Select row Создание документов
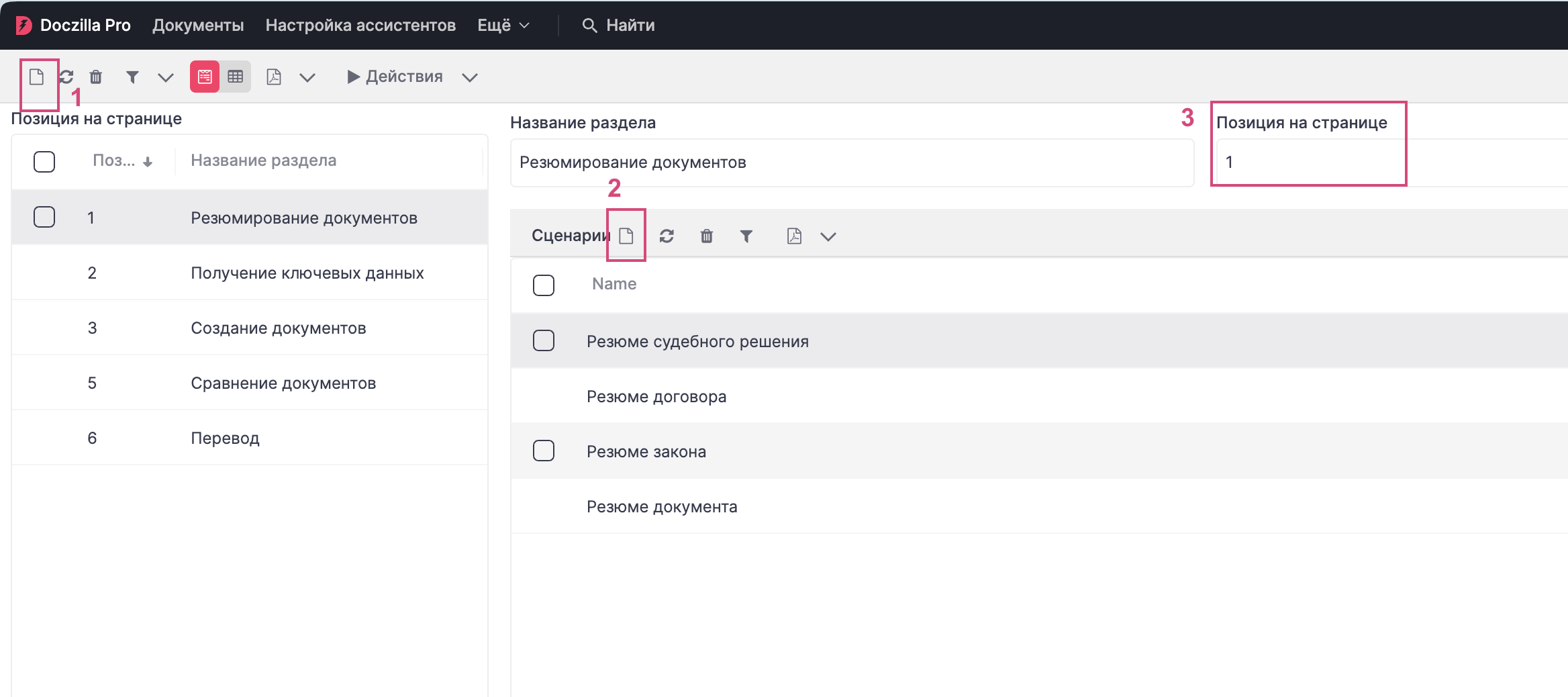Viewport: 1568px width, 697px height. (250, 328)
